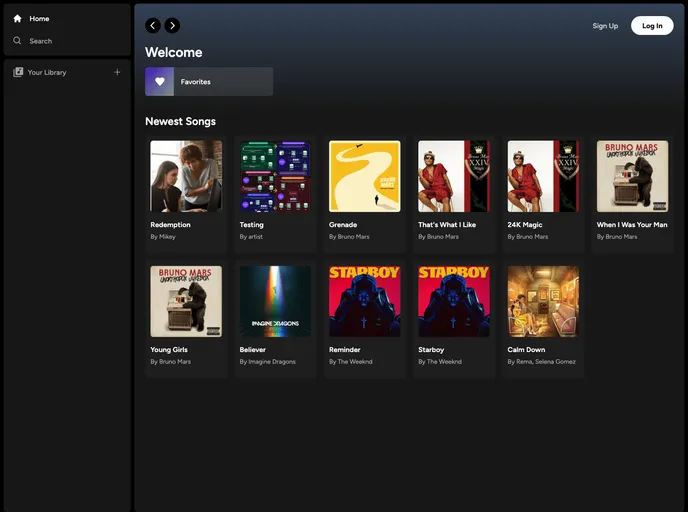Select When I Was Your Man cover
The height and width of the screenshot is (512, 688).
pos(632,176)
